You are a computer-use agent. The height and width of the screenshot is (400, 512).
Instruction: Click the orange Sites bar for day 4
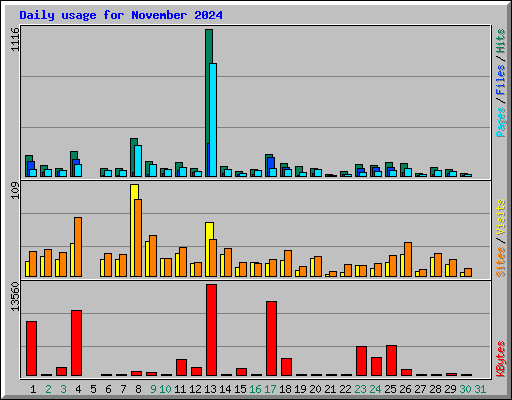pyautogui.click(x=78, y=247)
